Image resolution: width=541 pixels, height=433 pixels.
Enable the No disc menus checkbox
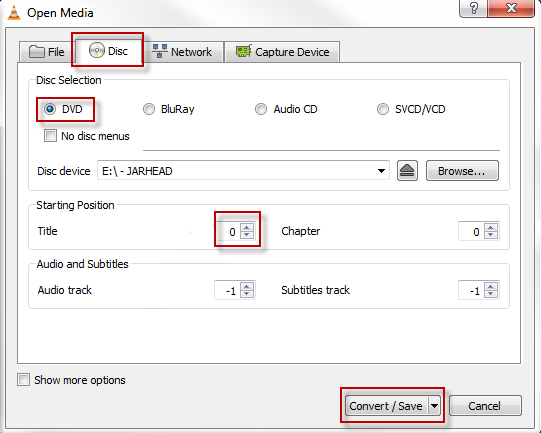[x=50, y=136]
